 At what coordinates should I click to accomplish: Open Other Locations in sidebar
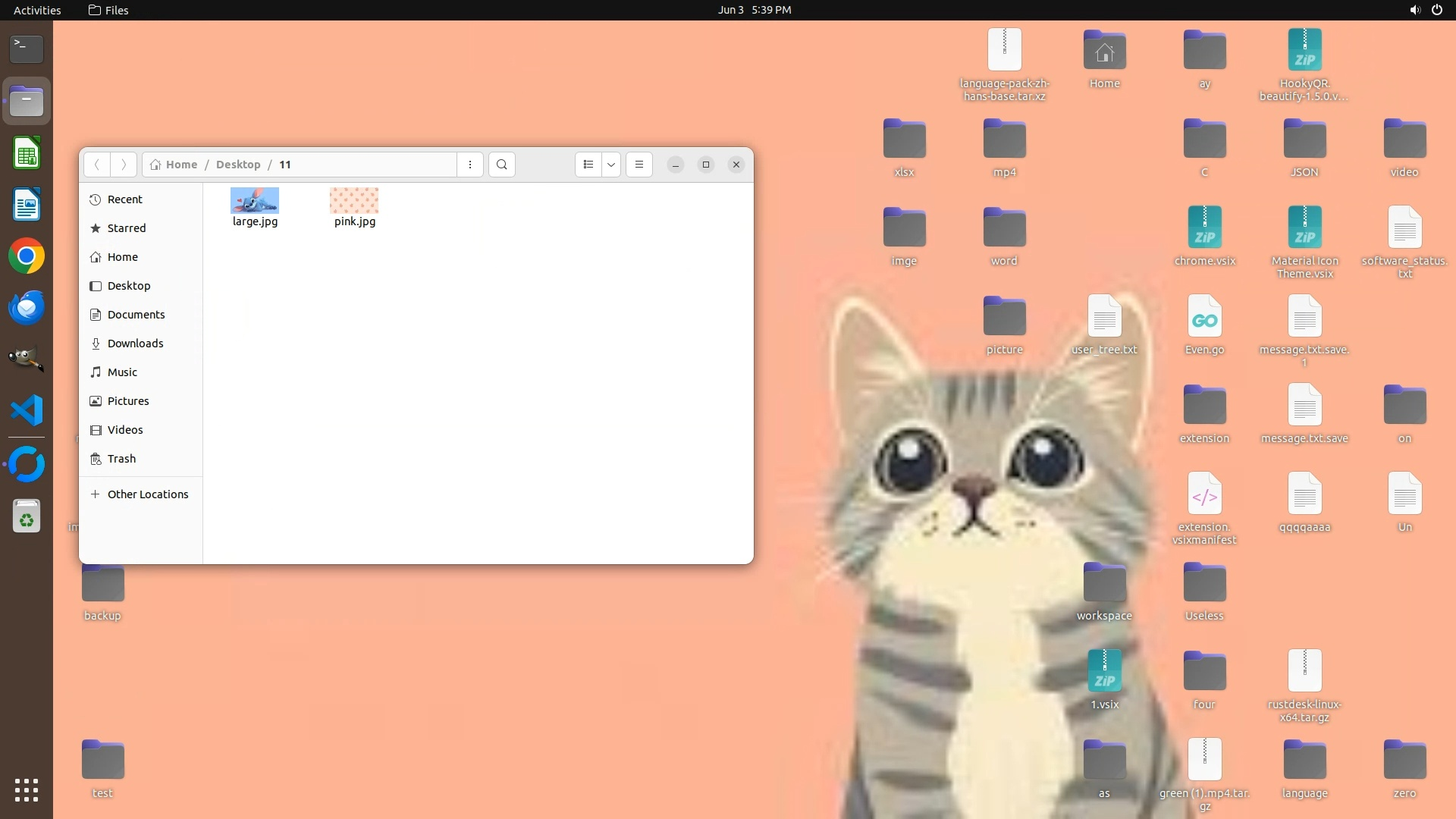147,494
